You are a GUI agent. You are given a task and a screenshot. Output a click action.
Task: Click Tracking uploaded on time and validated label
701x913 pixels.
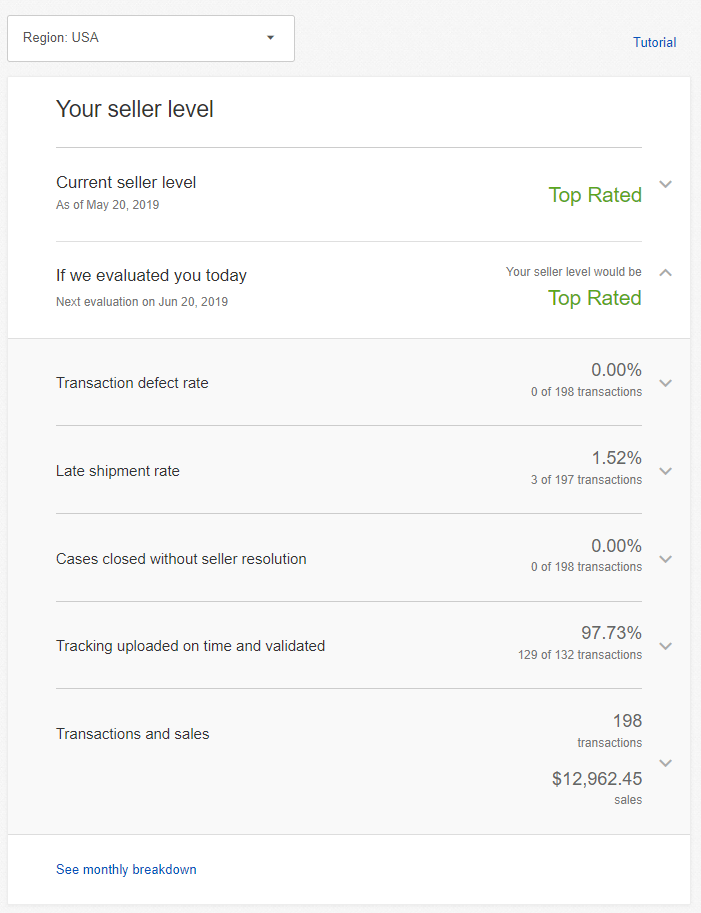190,646
